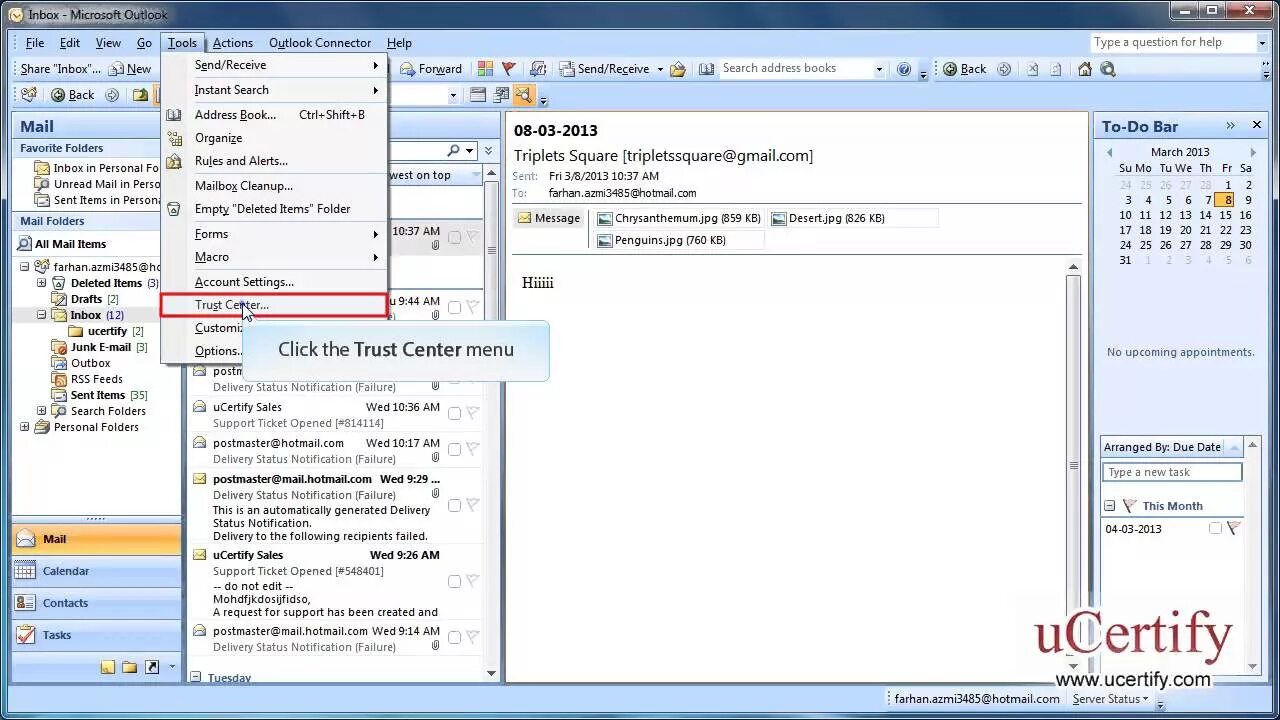Collapse the farhan.azmi3485 mailbox tree node
This screenshot has width=1280, height=720.
[25, 267]
